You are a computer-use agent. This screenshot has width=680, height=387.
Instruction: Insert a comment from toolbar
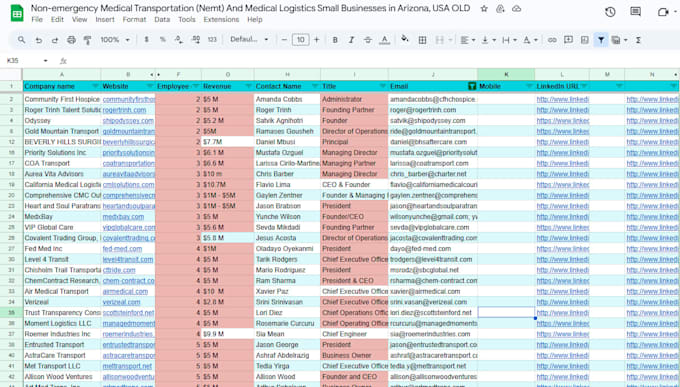(568, 40)
